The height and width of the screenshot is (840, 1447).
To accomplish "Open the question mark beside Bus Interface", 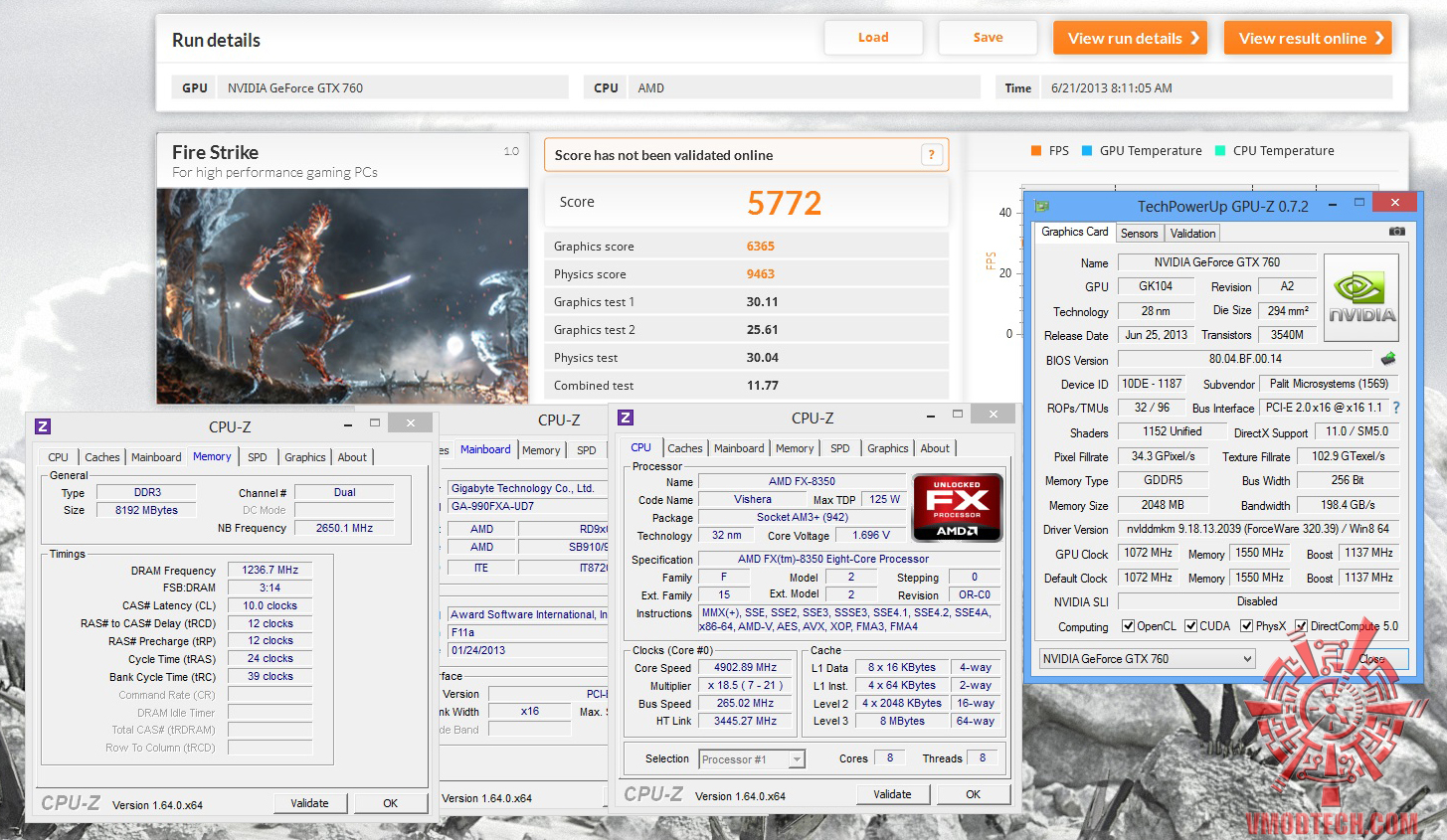I will (x=1396, y=408).
